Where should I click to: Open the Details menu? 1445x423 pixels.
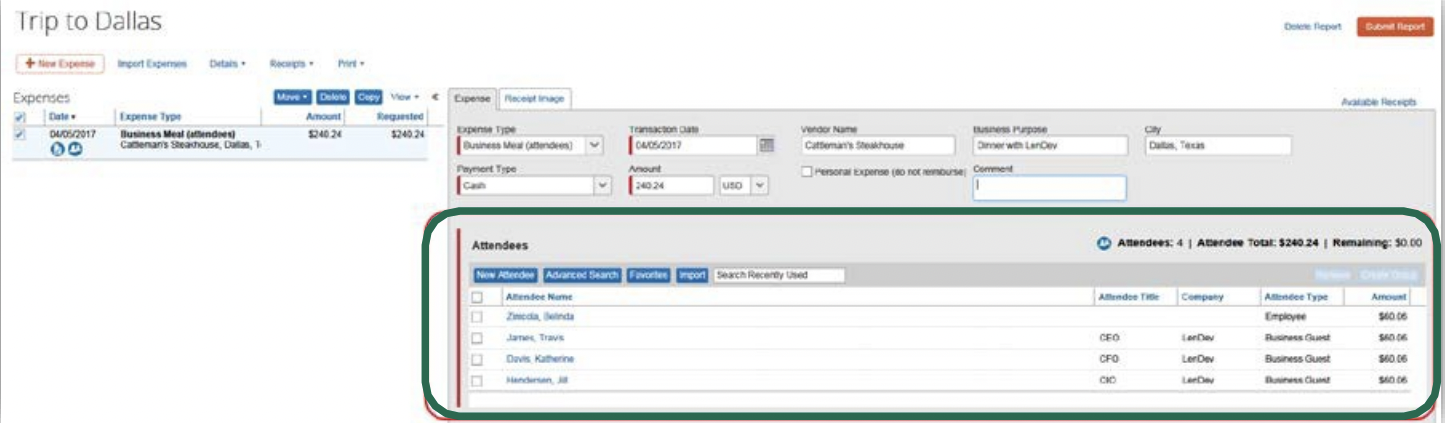tap(227, 63)
